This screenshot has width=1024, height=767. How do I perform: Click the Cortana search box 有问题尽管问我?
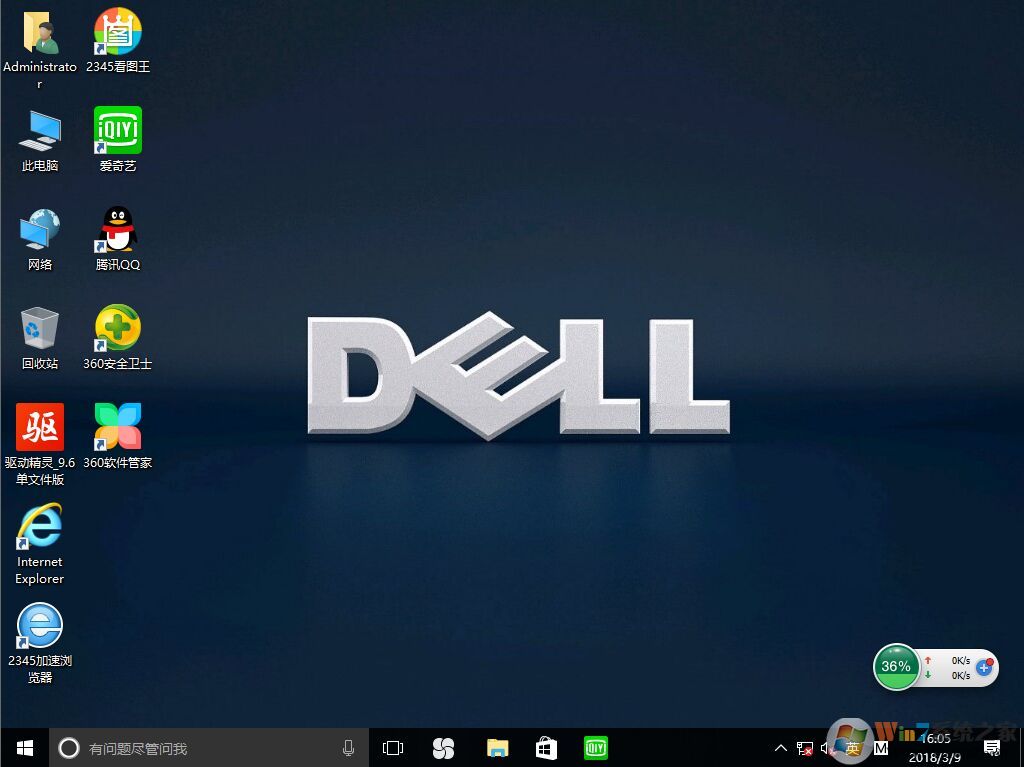point(209,748)
